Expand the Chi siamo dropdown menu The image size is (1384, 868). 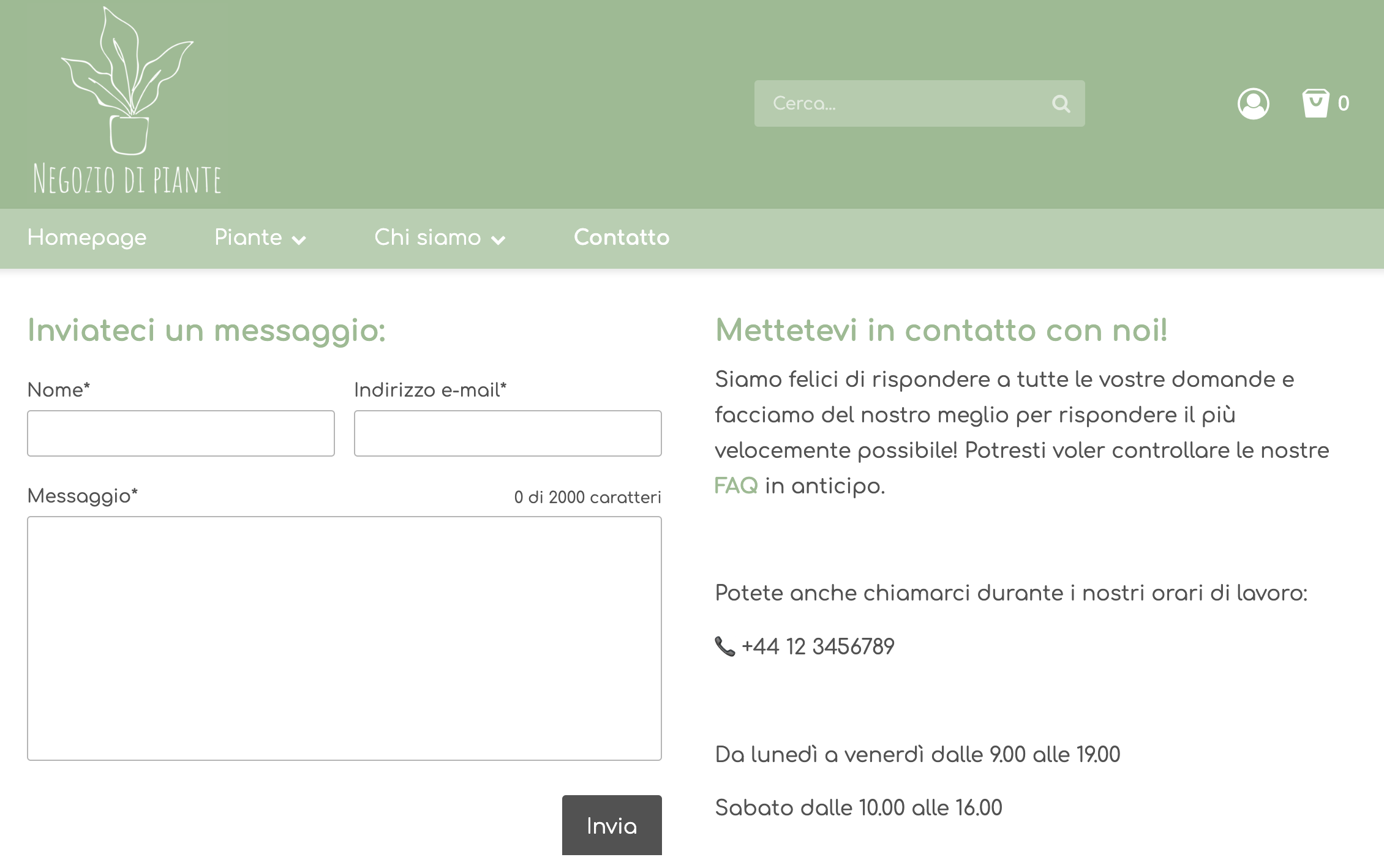point(427,238)
